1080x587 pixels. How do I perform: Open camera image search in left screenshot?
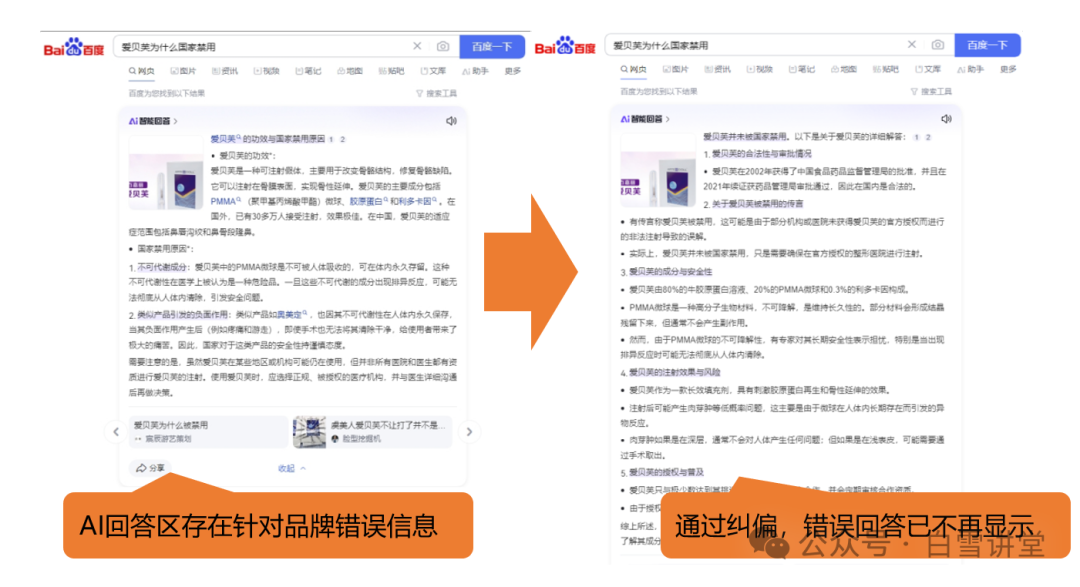443,46
